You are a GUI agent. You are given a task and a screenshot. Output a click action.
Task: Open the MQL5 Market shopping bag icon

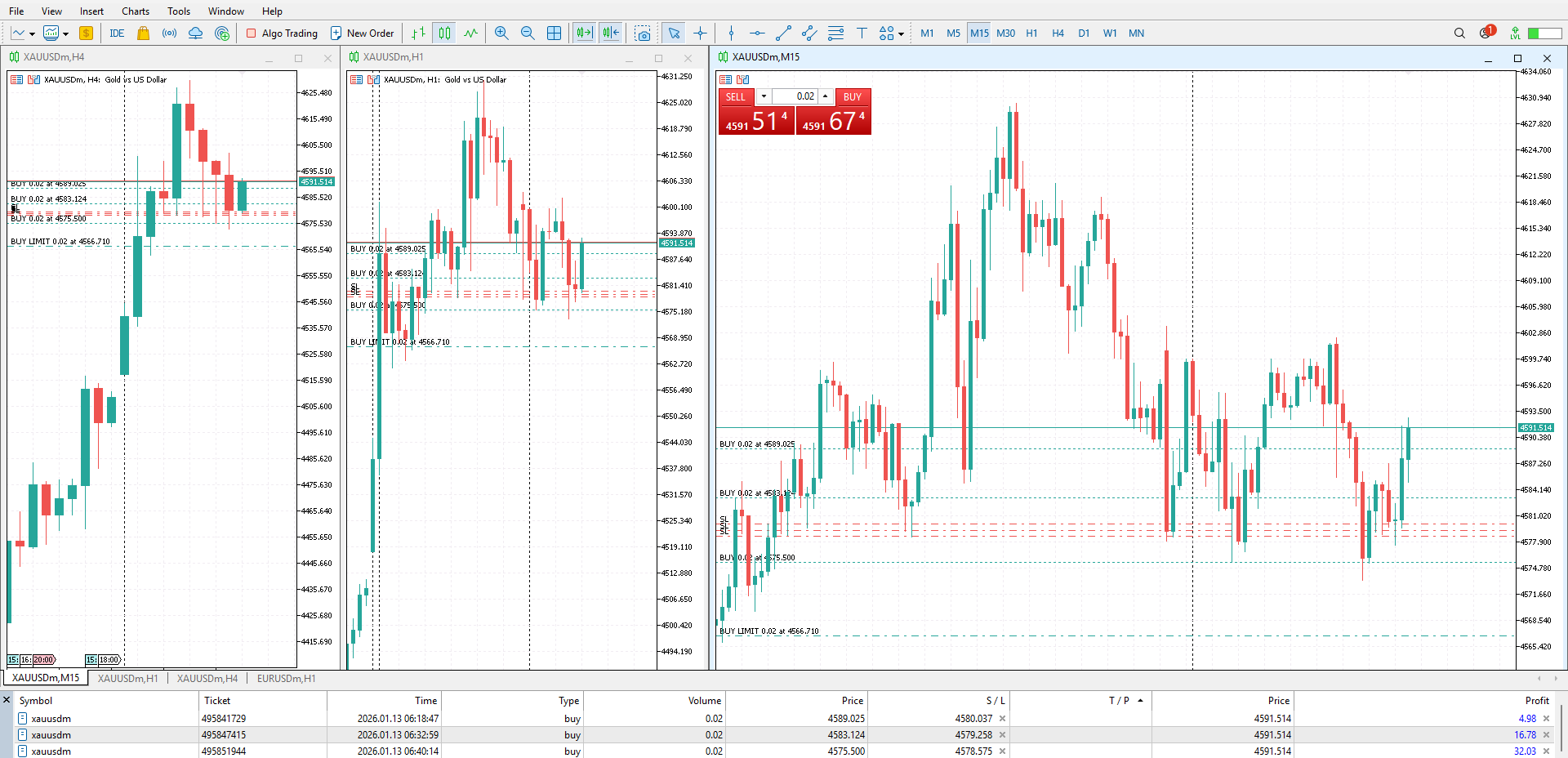click(x=144, y=33)
